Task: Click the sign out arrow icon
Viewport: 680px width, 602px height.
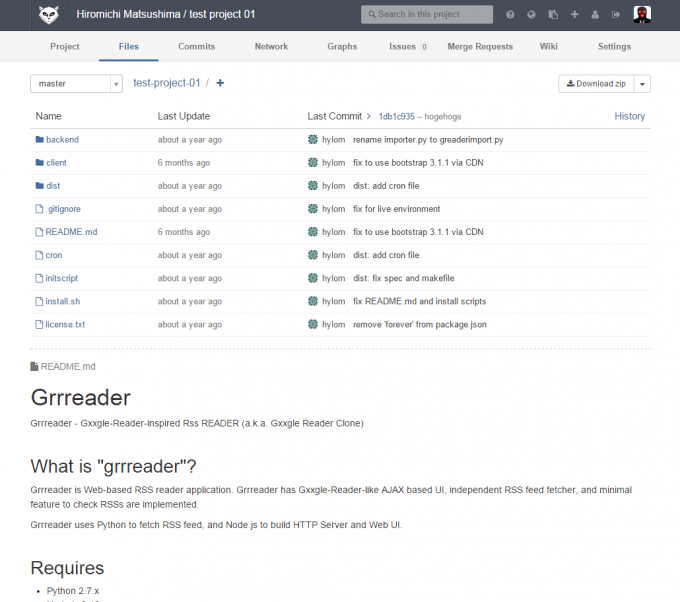Action: pyautogui.click(x=616, y=15)
